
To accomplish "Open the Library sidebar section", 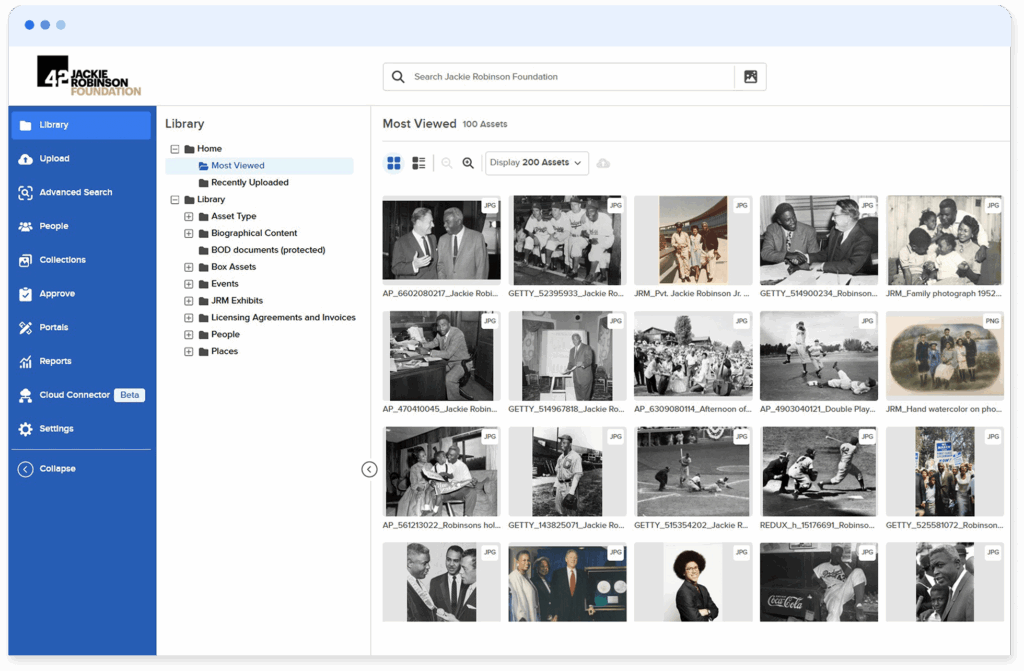I will pyautogui.click(x=81, y=125).
